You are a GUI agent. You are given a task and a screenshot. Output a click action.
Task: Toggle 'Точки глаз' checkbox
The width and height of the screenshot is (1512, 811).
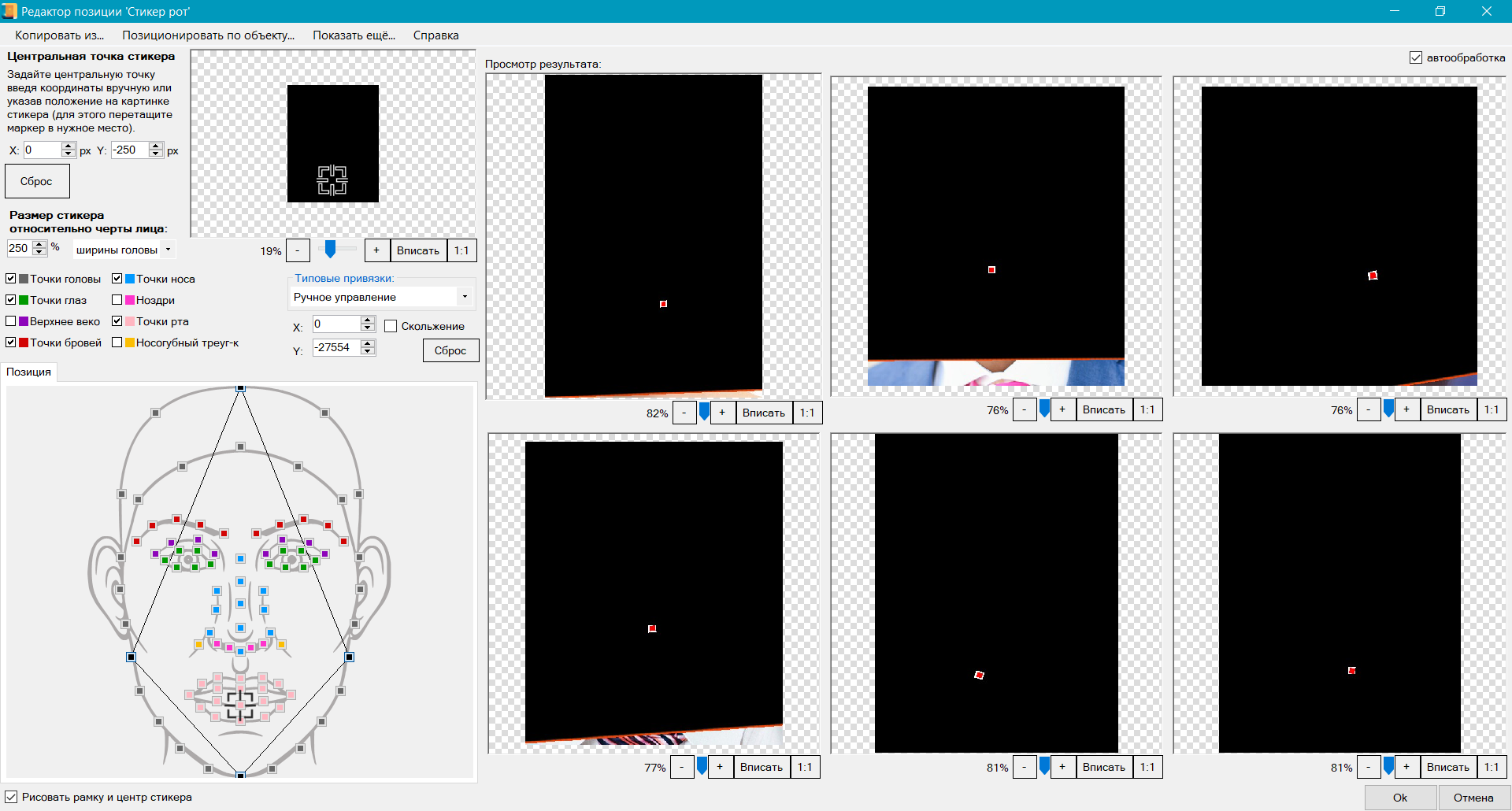pyautogui.click(x=11, y=300)
